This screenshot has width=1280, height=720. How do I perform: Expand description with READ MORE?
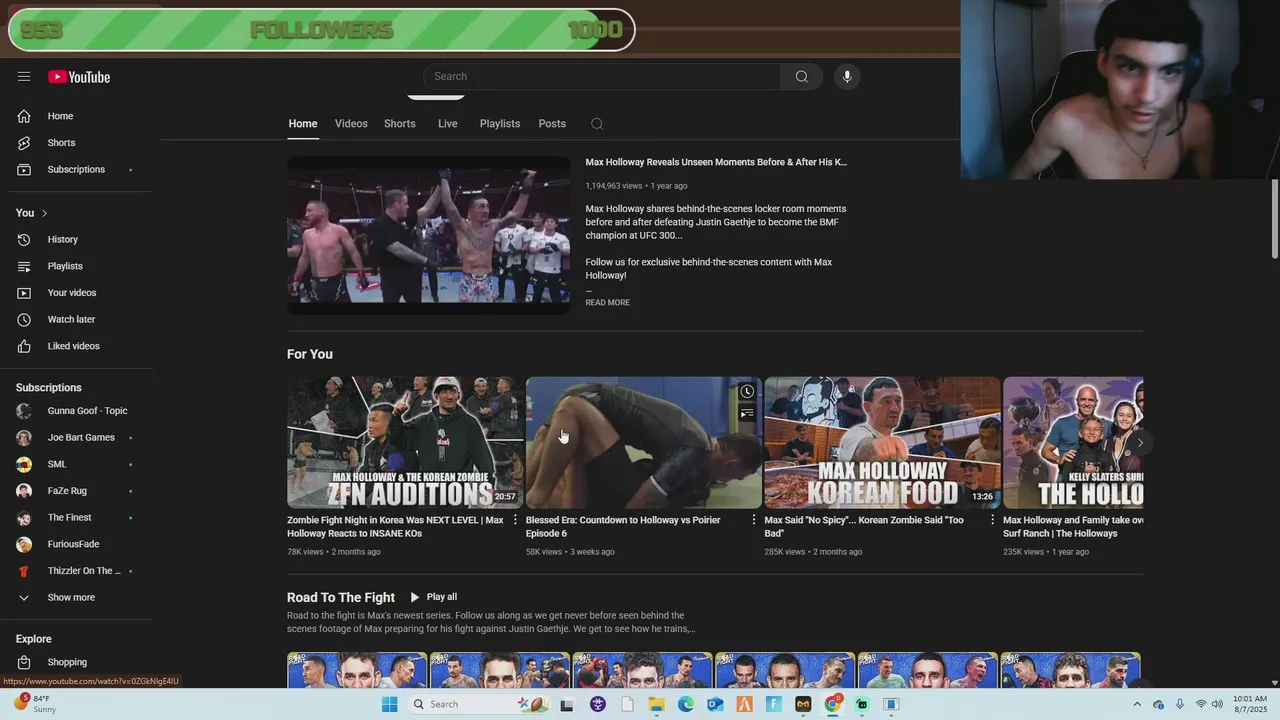tap(607, 303)
